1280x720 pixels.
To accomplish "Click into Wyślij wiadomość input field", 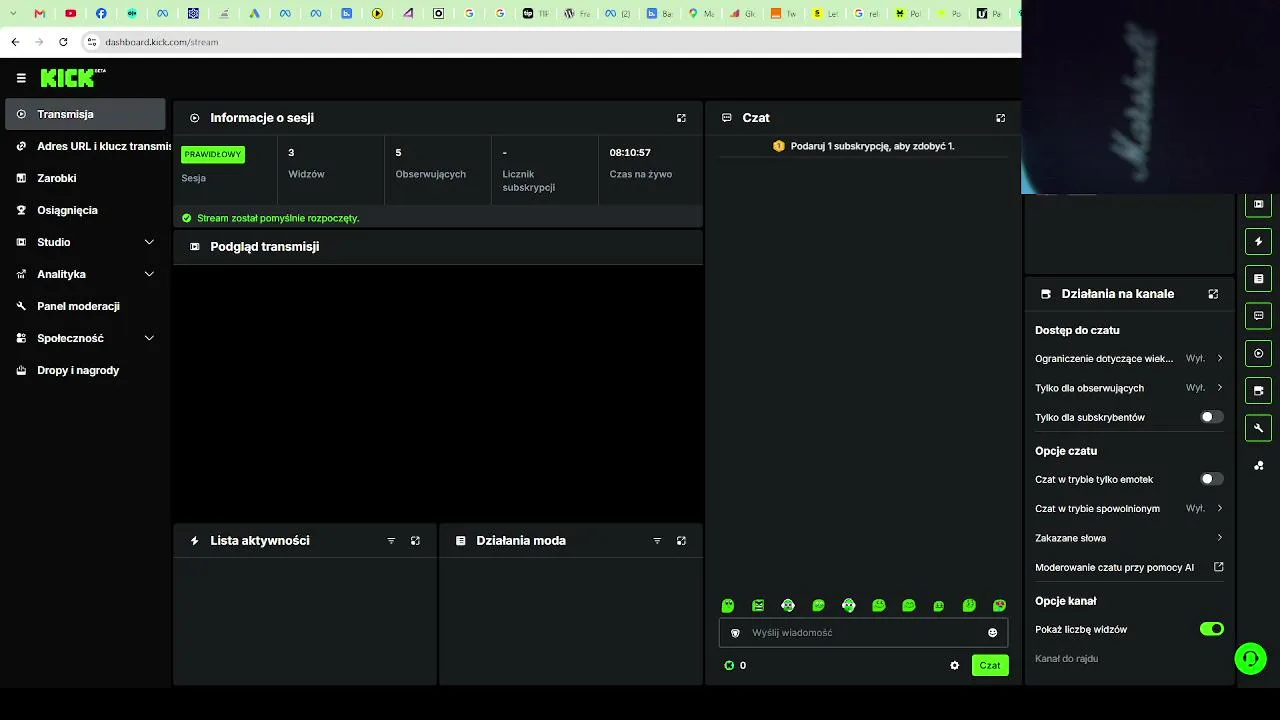I will click(x=863, y=633).
